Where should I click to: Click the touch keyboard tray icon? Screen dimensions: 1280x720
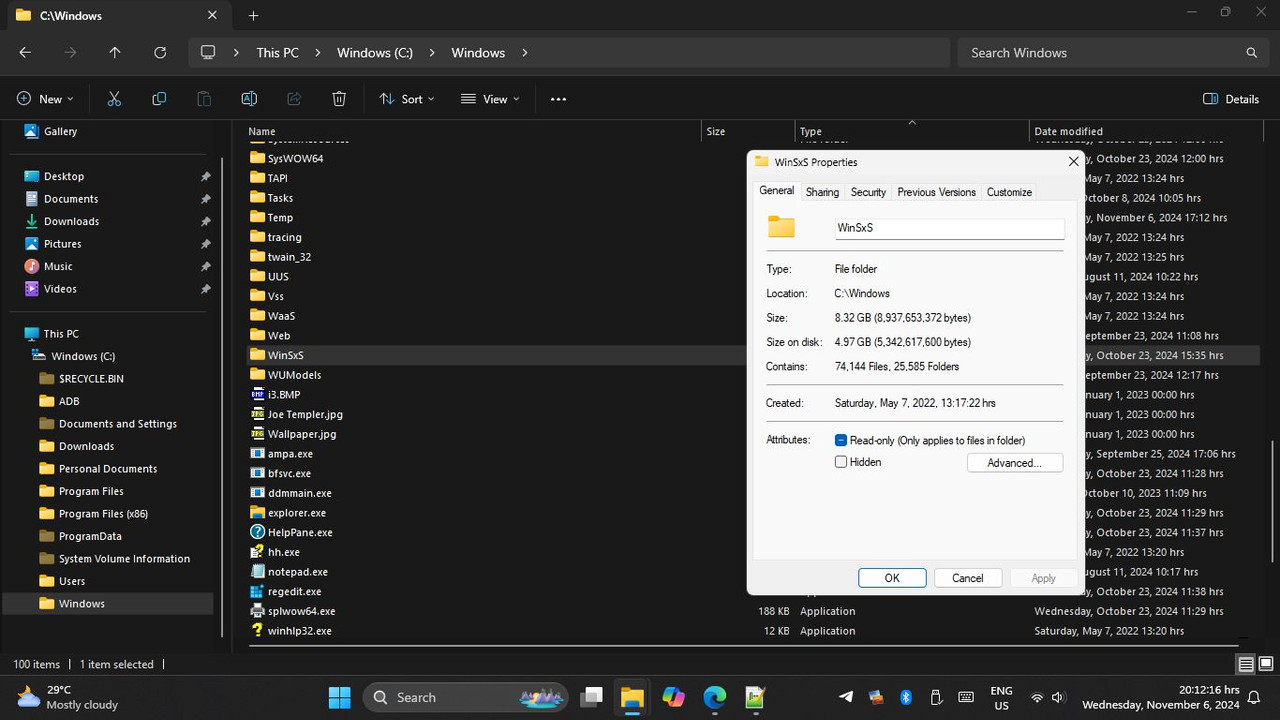click(x=966, y=697)
